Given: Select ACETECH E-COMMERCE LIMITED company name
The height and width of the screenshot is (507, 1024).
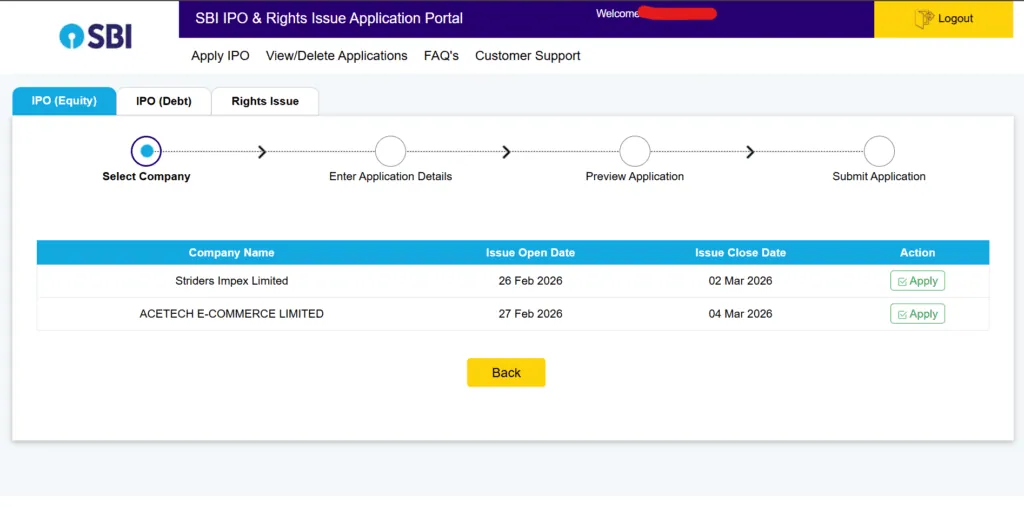Looking at the screenshot, I should pos(232,314).
